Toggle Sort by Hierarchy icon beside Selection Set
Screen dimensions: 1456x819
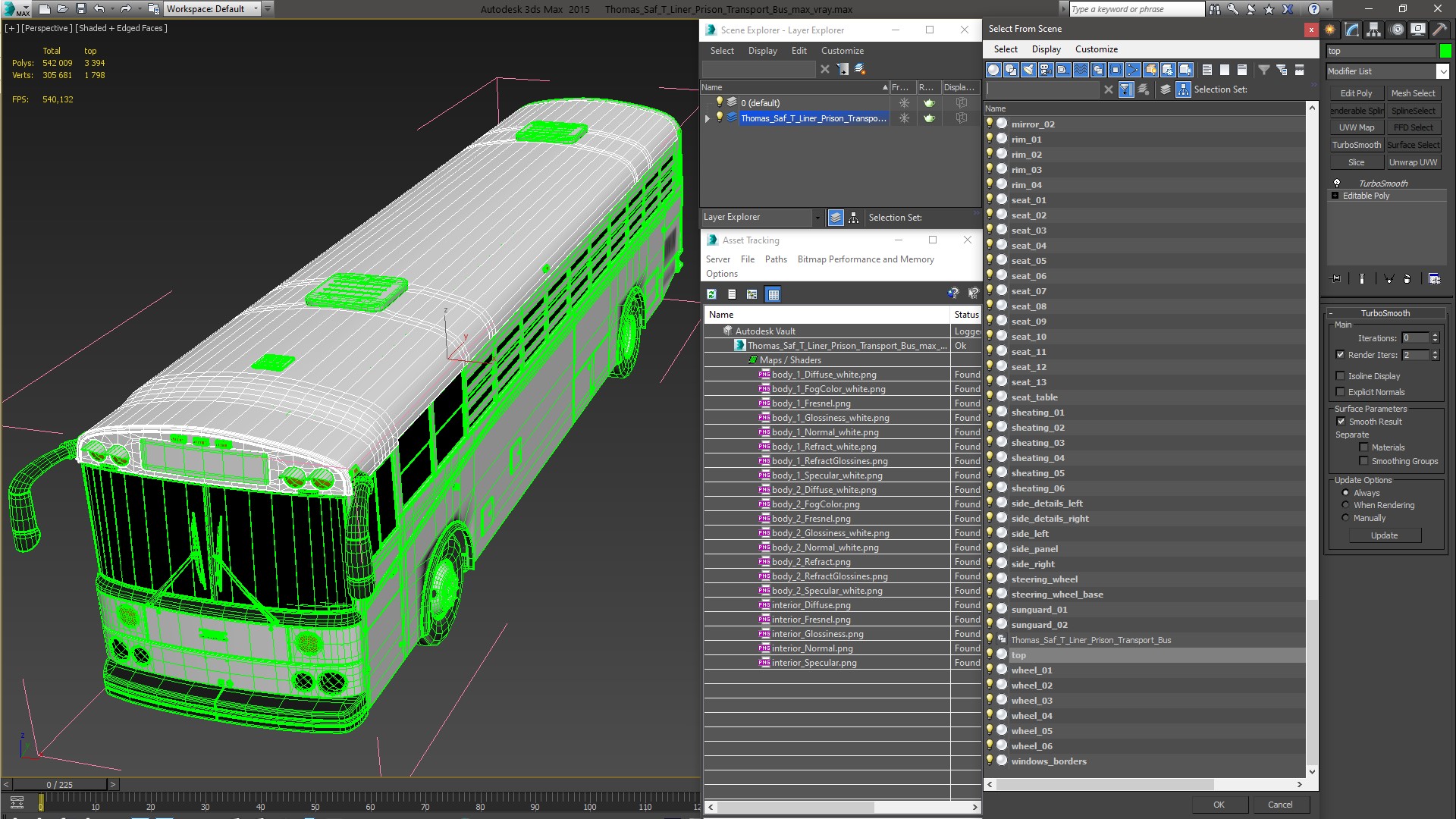tap(1183, 89)
